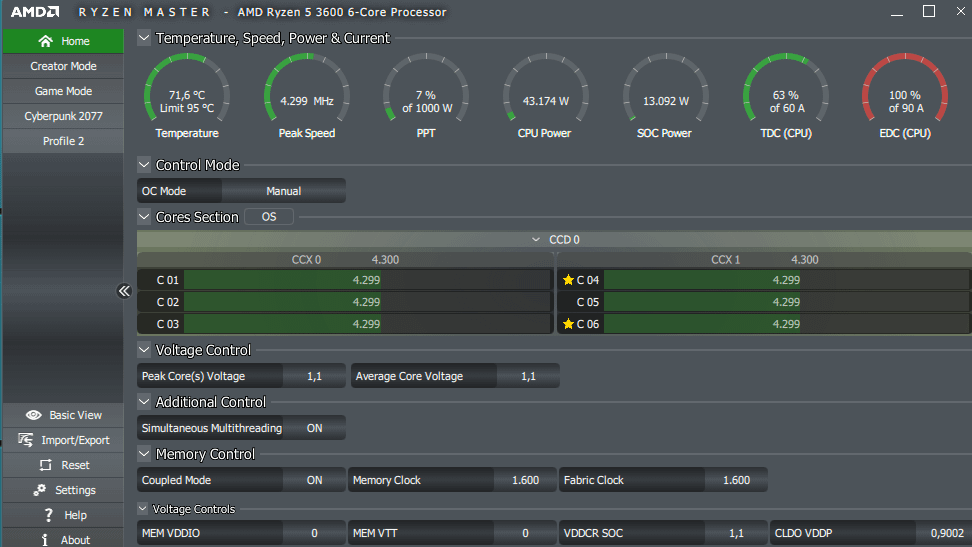Screen dimensions: 972x547
Task: Collapse the CCD 0 group chevron
Action: [x=536, y=239]
